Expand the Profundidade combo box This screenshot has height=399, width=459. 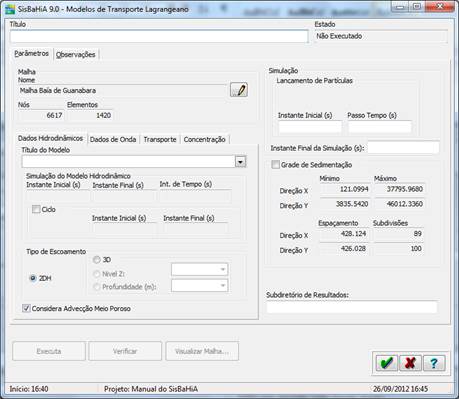tap(223, 286)
